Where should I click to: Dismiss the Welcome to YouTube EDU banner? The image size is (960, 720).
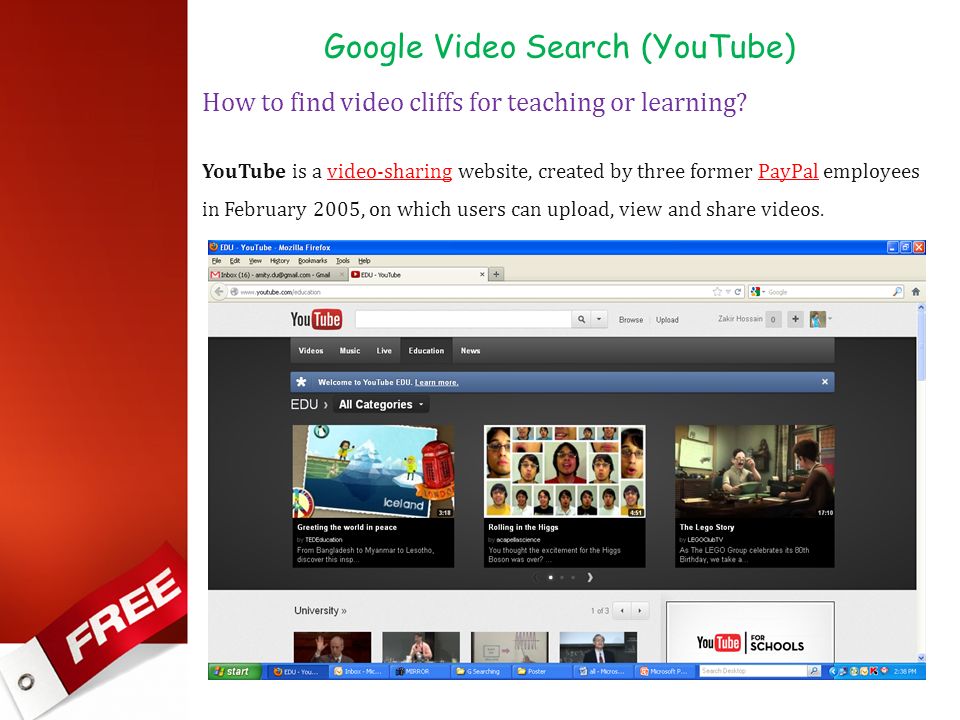(x=825, y=381)
